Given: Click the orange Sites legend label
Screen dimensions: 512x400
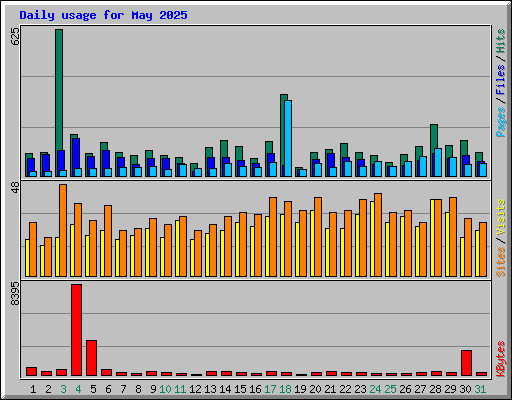Looking at the screenshot, I should click(501, 262).
